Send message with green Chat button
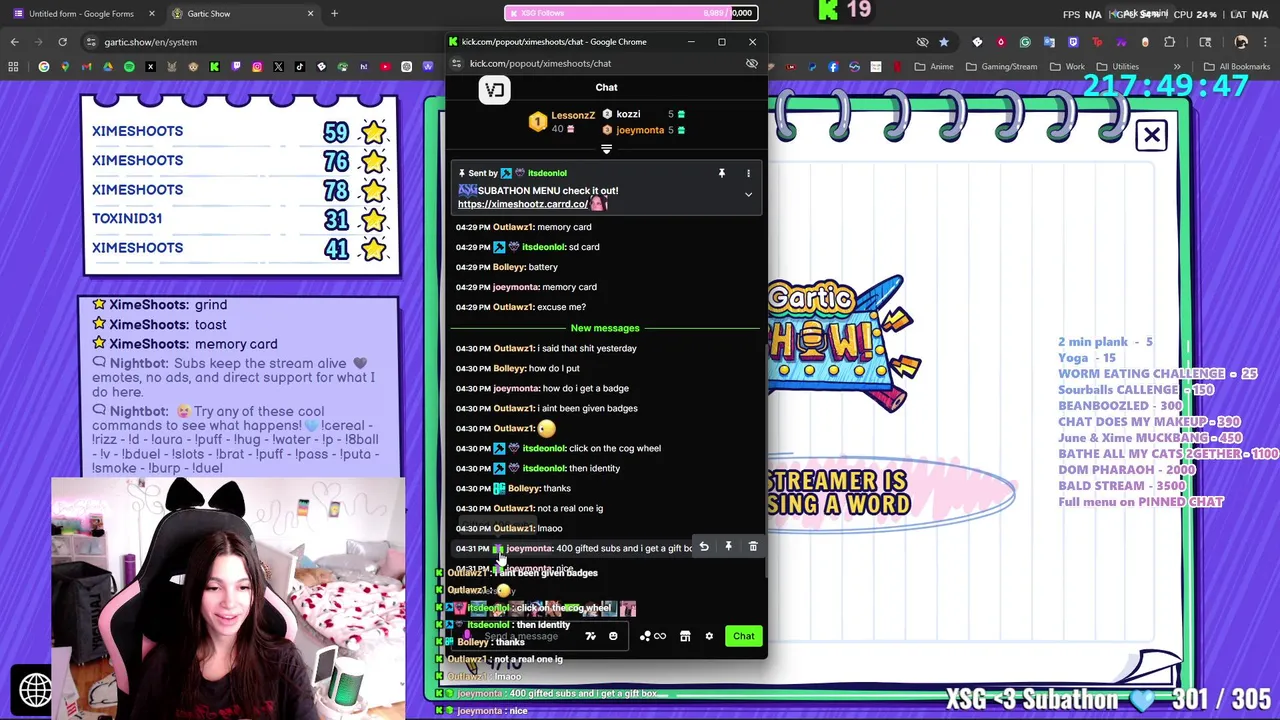 743,636
